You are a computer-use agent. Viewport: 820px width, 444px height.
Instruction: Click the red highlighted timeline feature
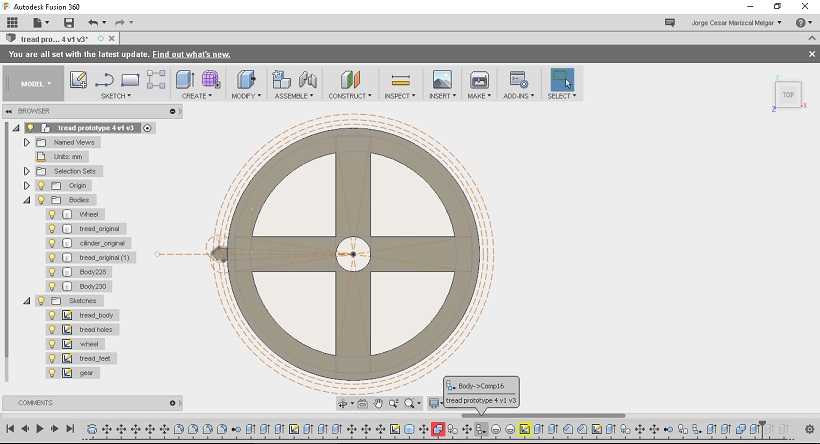(438, 429)
